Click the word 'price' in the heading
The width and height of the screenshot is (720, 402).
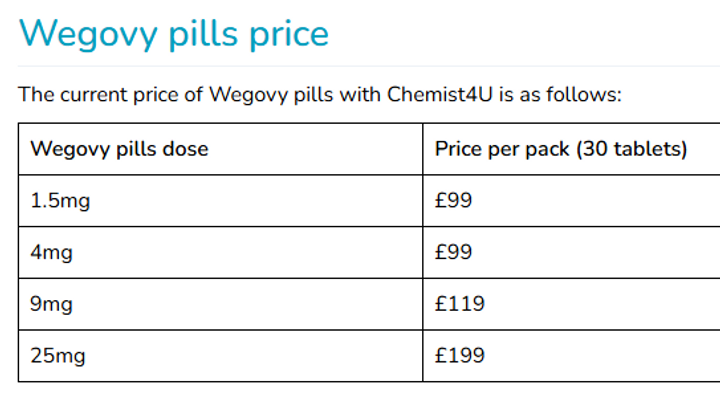pyautogui.click(x=289, y=36)
